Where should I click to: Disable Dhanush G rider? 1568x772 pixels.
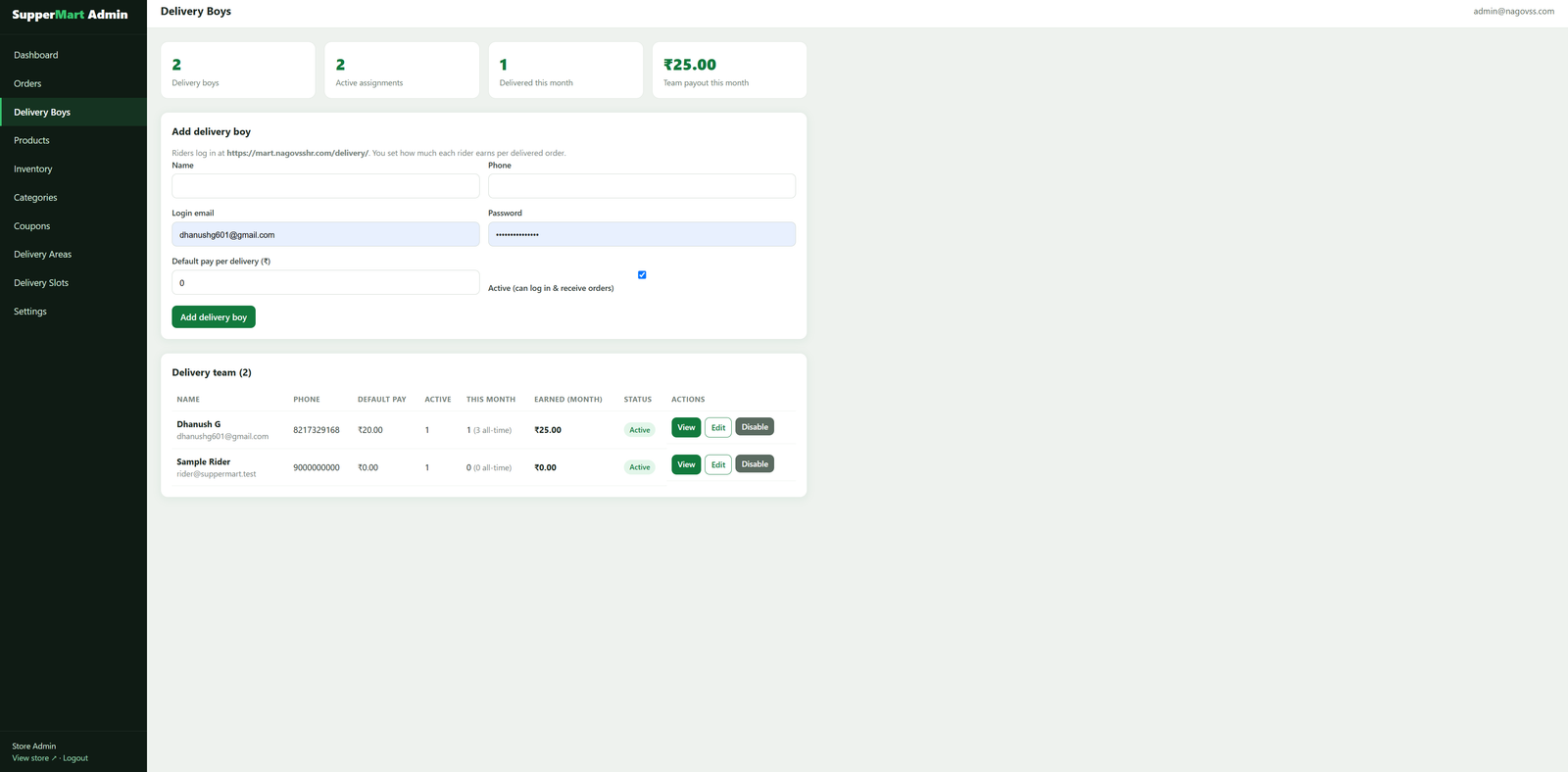(x=755, y=427)
